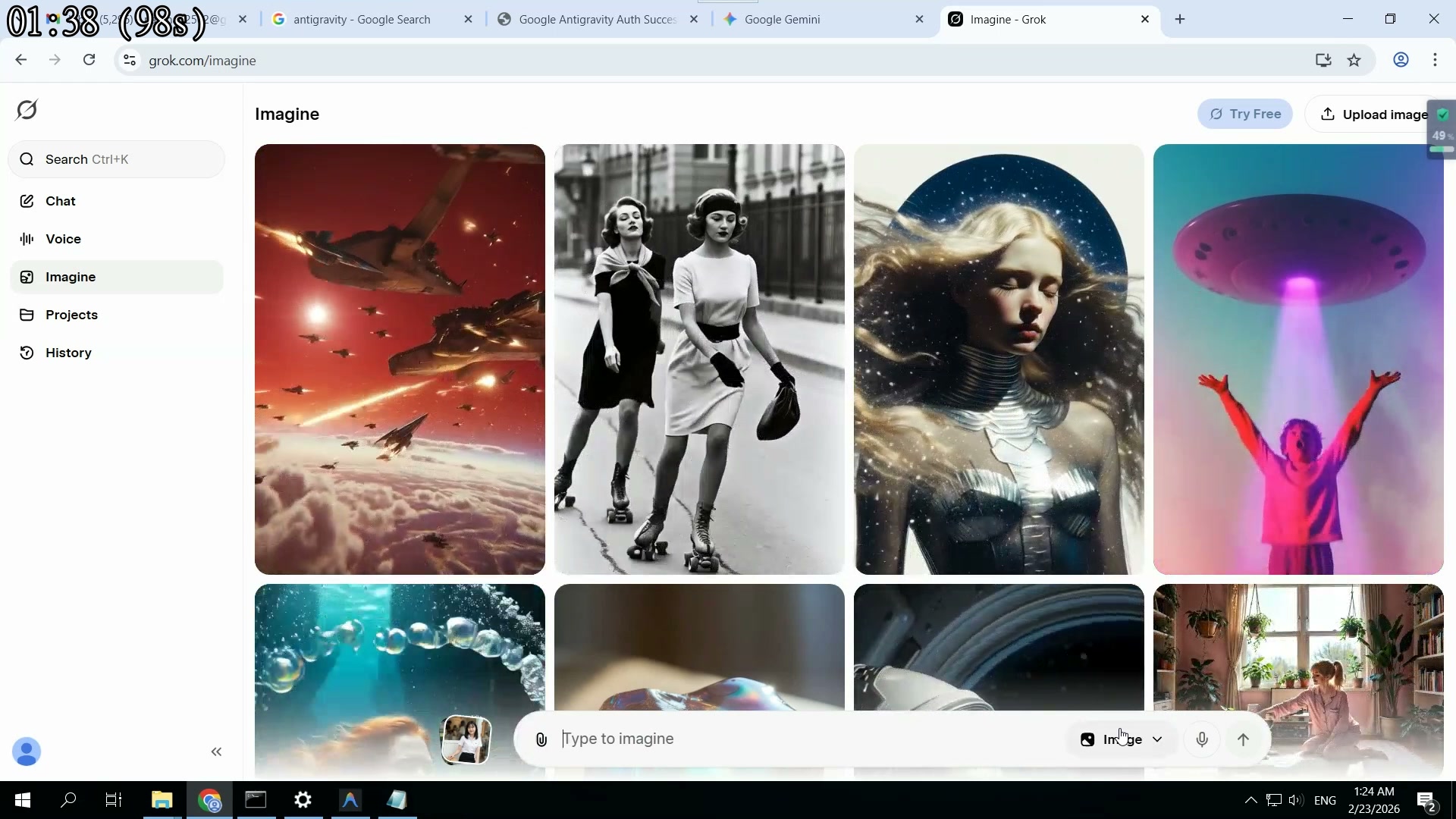This screenshot has height=819, width=1456.
Task: Select Voice in the sidebar
Action: [x=63, y=239]
